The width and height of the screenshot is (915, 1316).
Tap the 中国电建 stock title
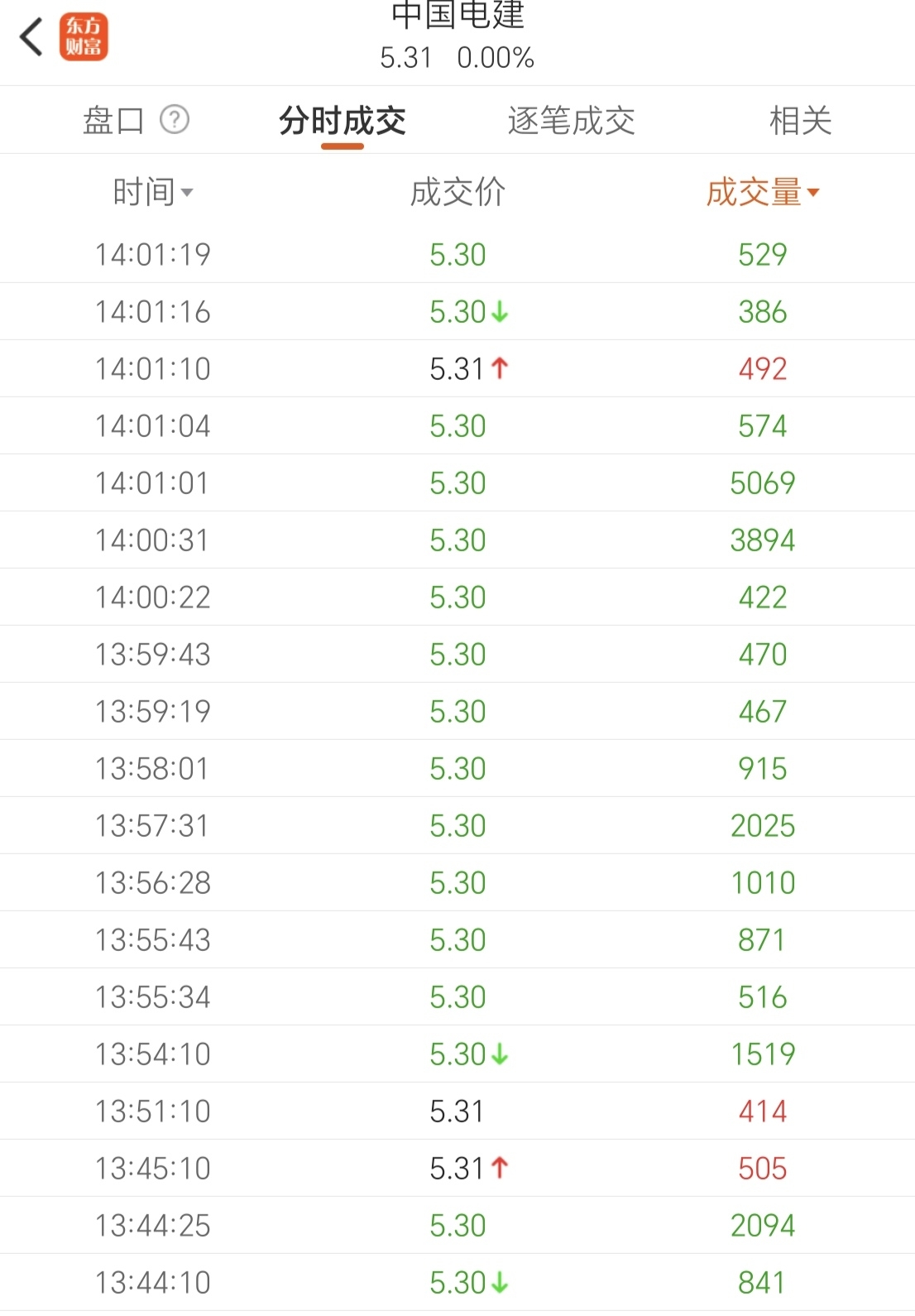pos(457,17)
